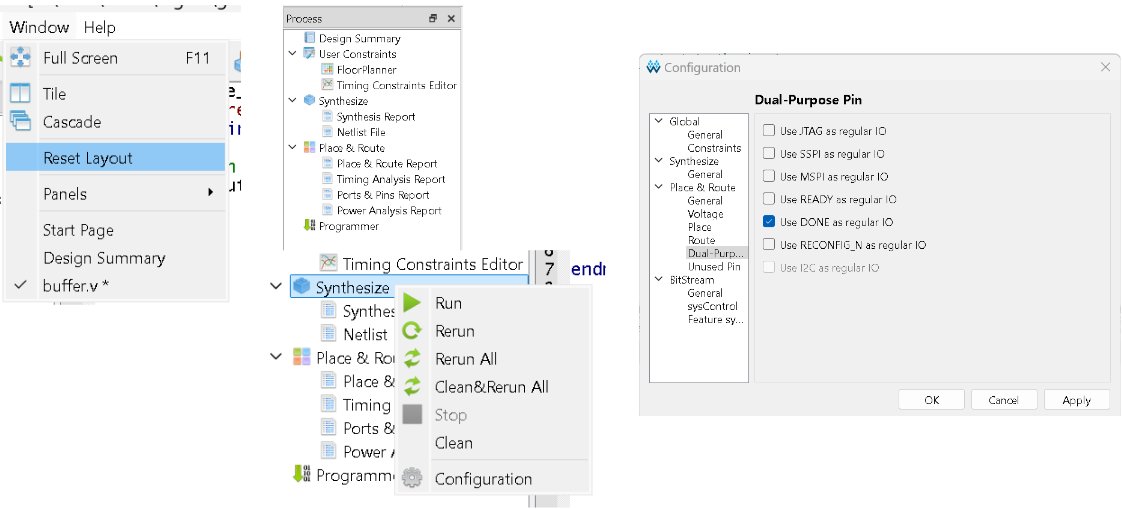Enable Use JTAG as regular IO
Screen dimensions: 1122x509
pos(769,130)
